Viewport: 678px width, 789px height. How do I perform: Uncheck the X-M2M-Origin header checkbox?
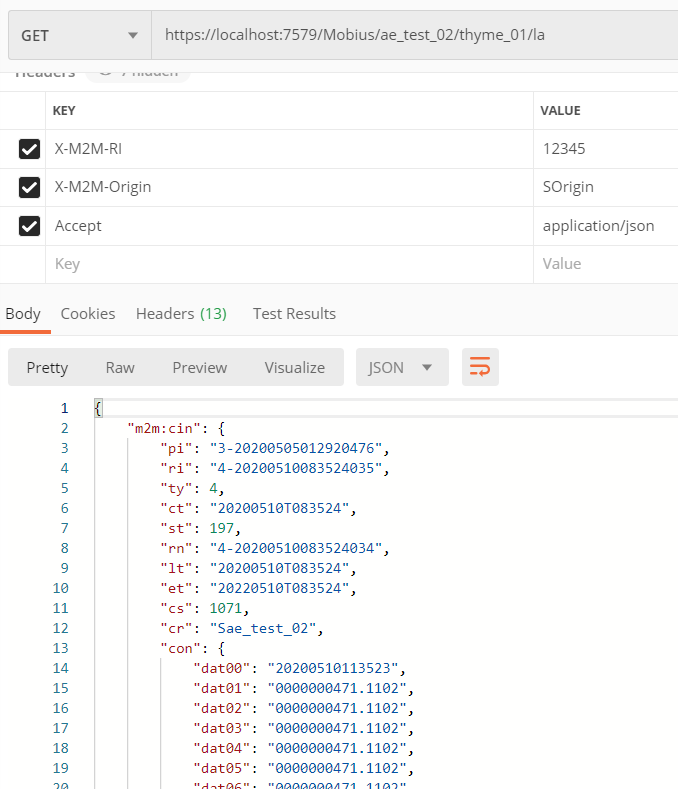29,187
